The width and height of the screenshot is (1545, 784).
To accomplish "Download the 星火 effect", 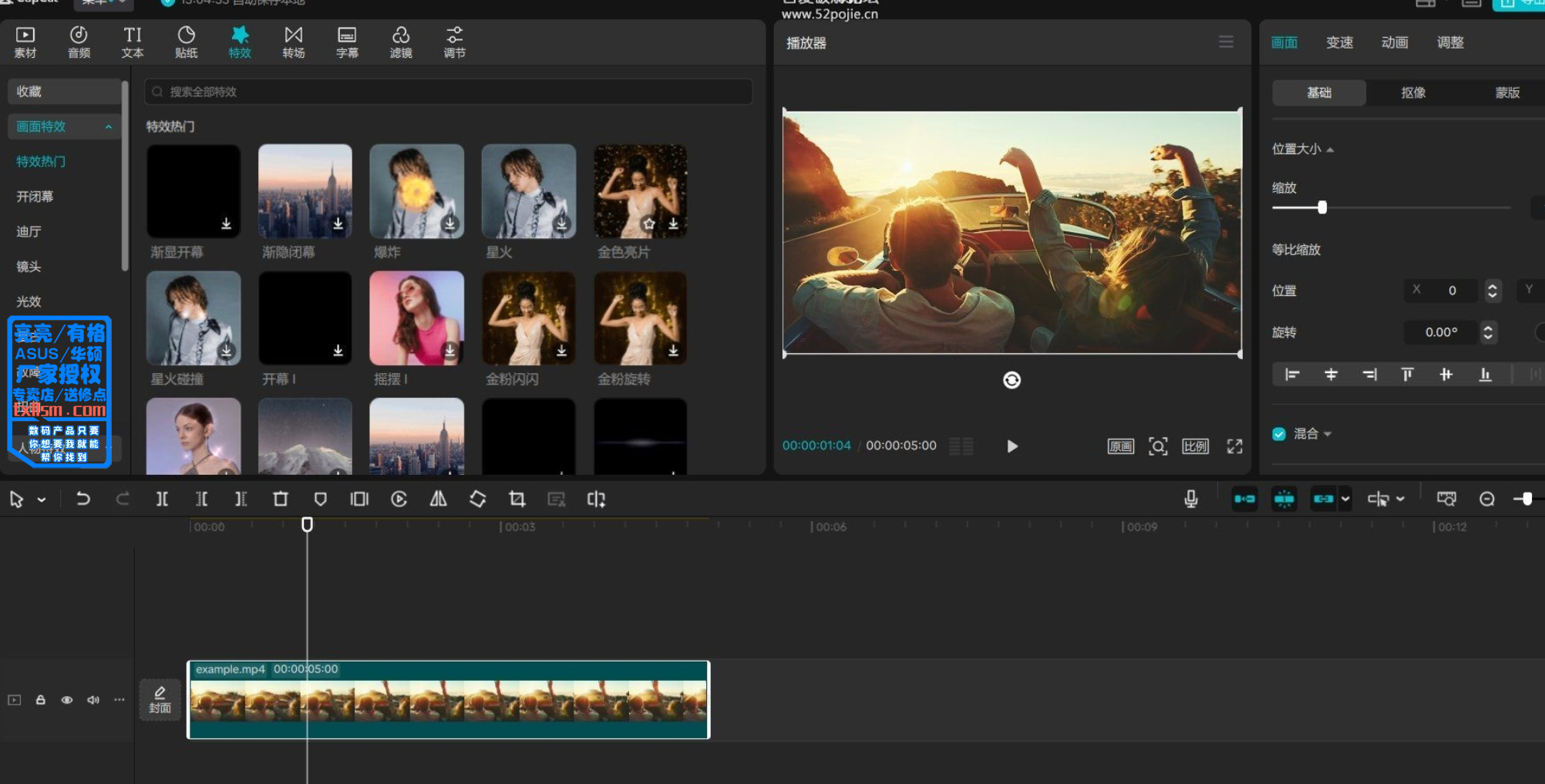I will [562, 224].
